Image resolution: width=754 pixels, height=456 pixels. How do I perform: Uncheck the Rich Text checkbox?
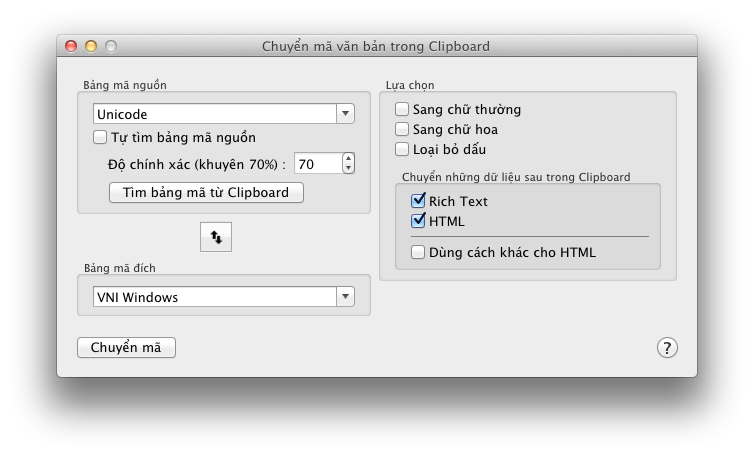[x=418, y=201]
